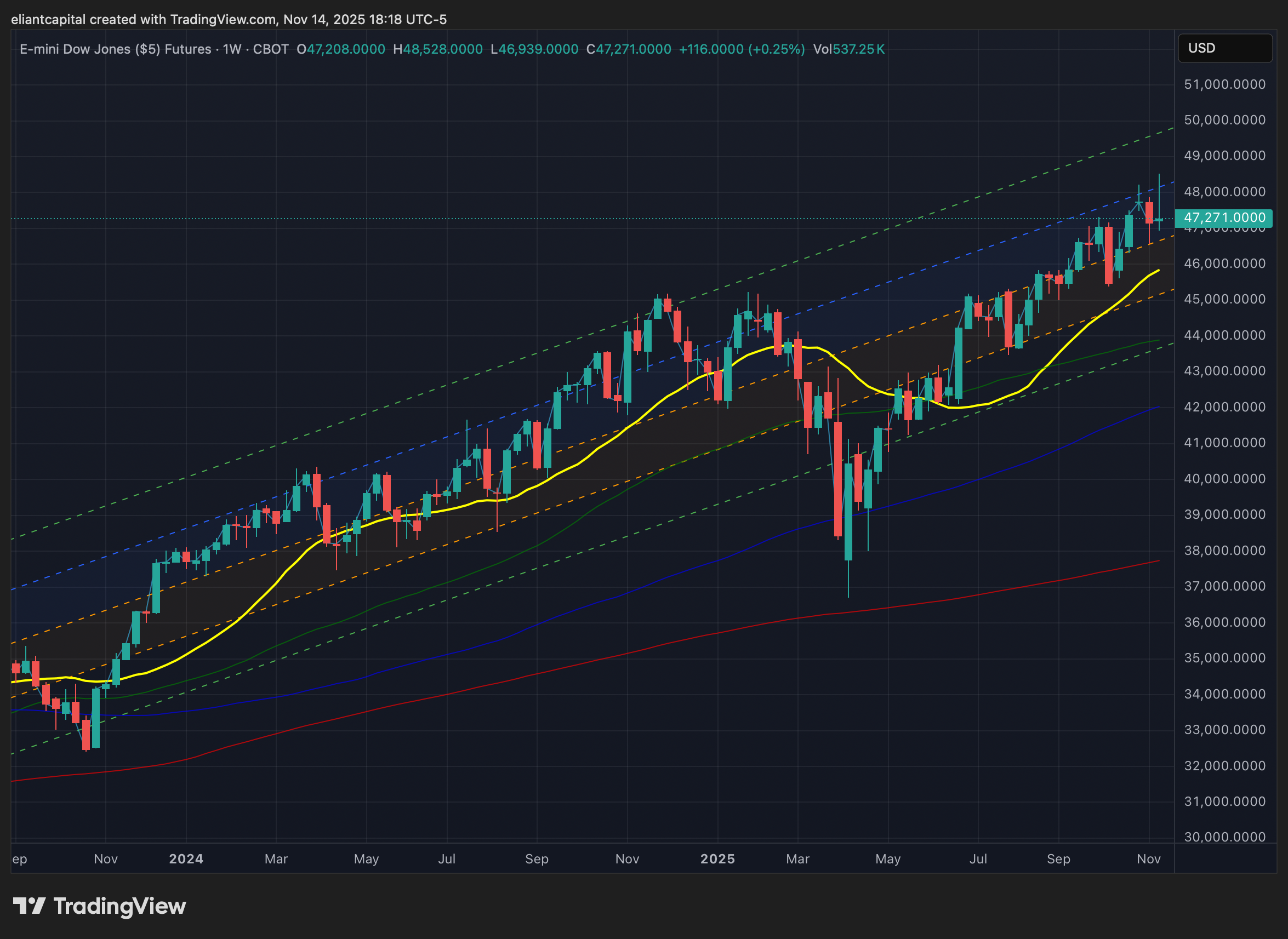Click the 30,000.0000 price axis label
Image resolution: width=1288 pixels, height=939 pixels.
click(x=1224, y=837)
